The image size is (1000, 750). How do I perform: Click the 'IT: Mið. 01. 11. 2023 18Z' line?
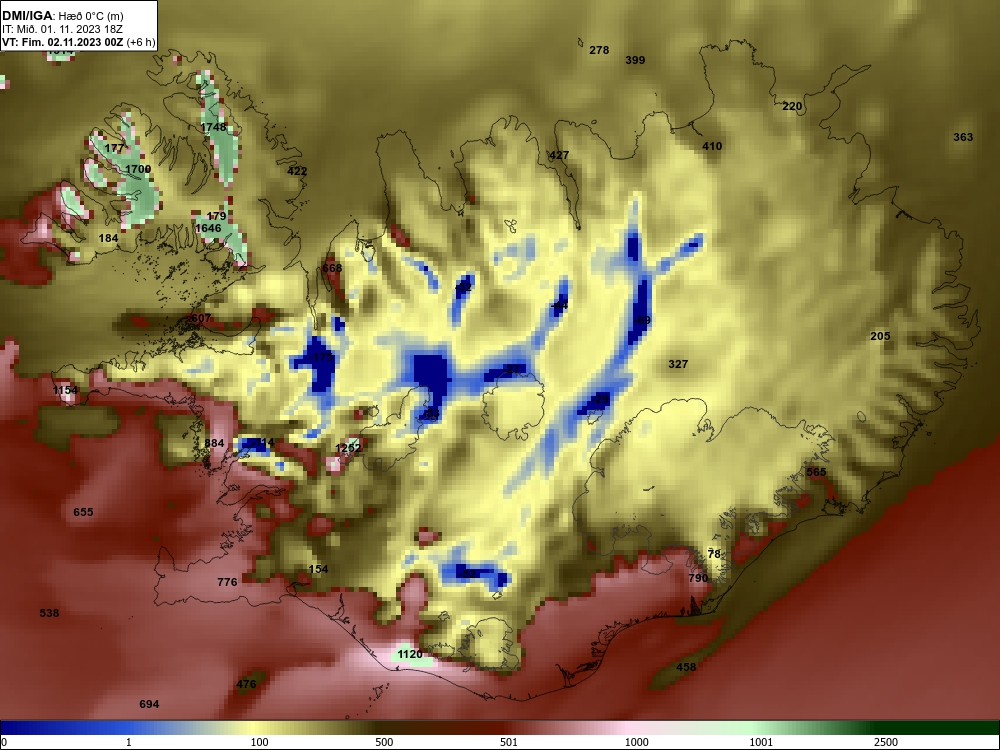click(x=60, y=29)
